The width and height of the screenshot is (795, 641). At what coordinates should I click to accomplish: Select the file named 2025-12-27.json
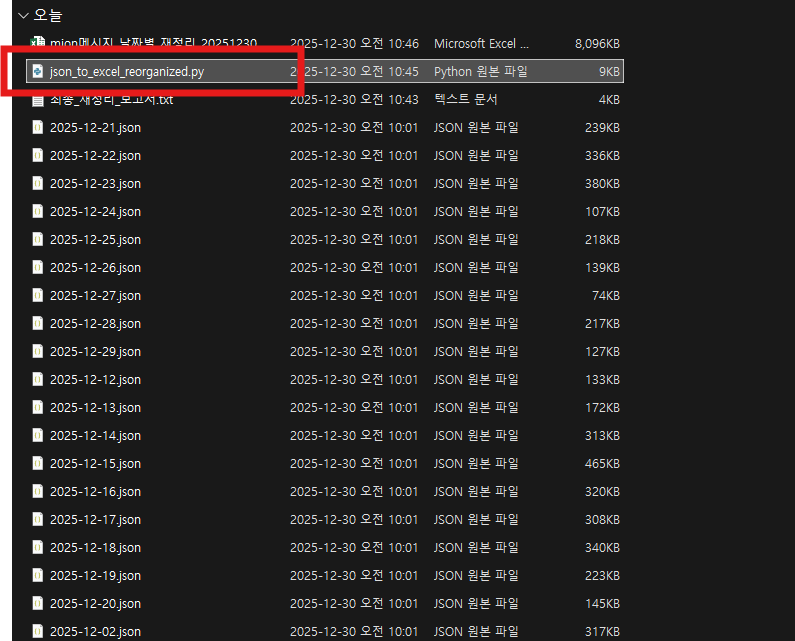pyautogui.click(x=95, y=296)
